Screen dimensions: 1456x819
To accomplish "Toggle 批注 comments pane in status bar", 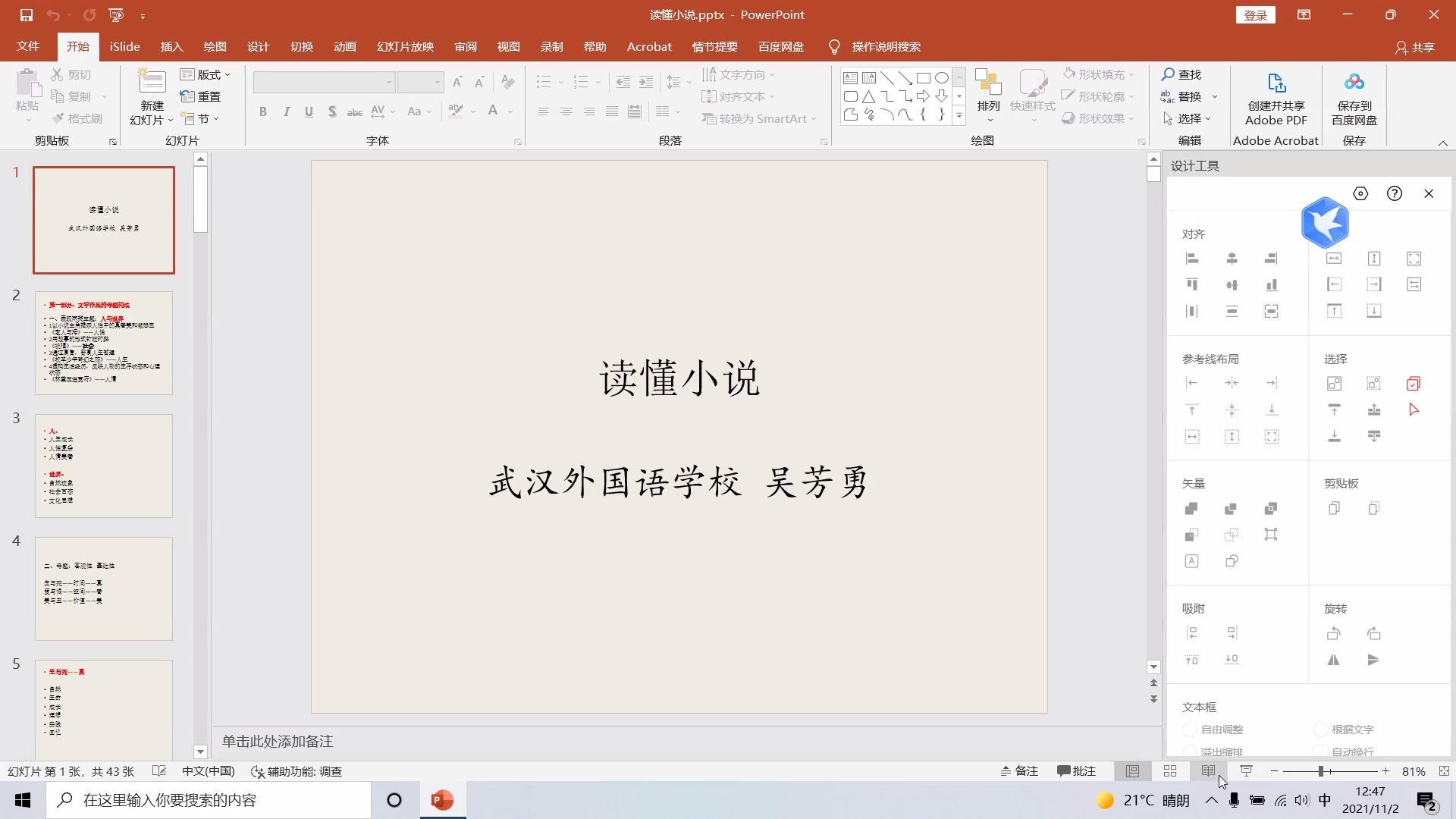I will coord(1076,771).
